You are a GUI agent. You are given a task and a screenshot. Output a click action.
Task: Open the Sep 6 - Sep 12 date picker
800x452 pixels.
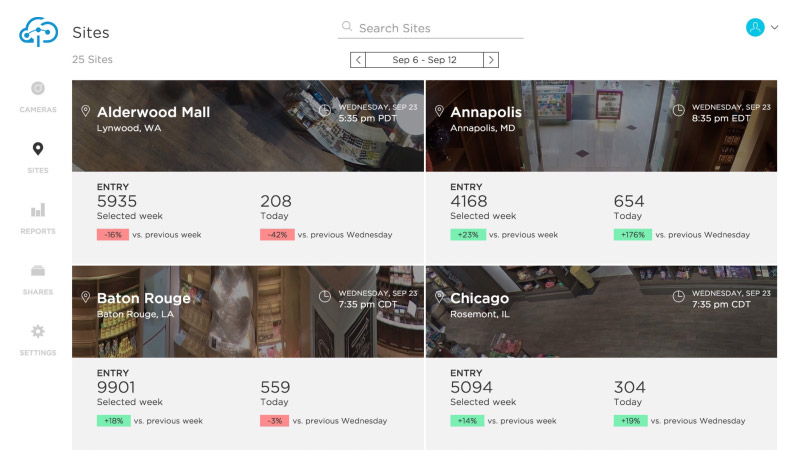pyautogui.click(x=424, y=60)
